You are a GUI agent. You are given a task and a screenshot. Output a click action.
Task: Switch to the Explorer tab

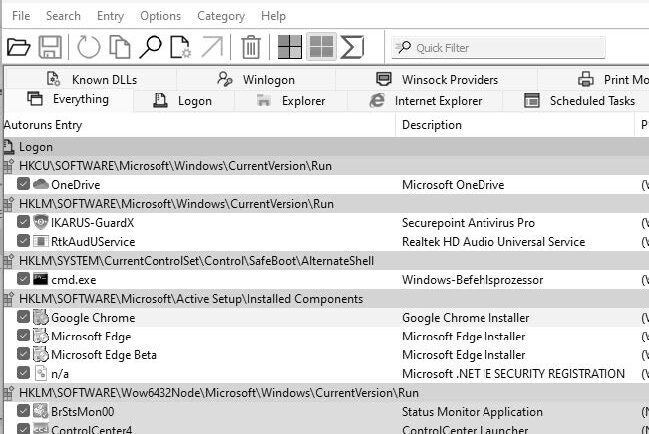[291, 101]
